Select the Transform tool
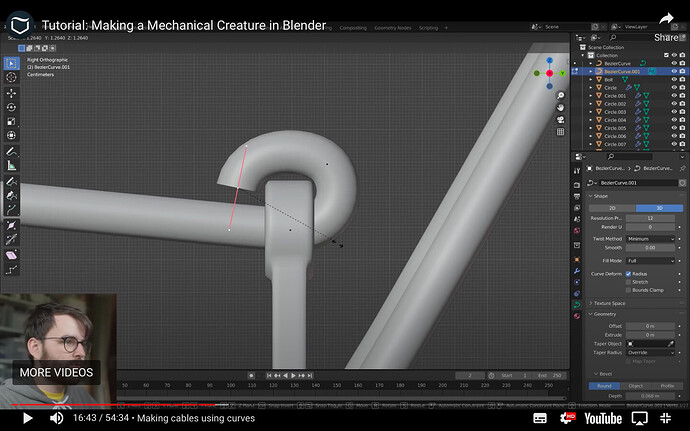This screenshot has height=431, width=690. [11, 136]
